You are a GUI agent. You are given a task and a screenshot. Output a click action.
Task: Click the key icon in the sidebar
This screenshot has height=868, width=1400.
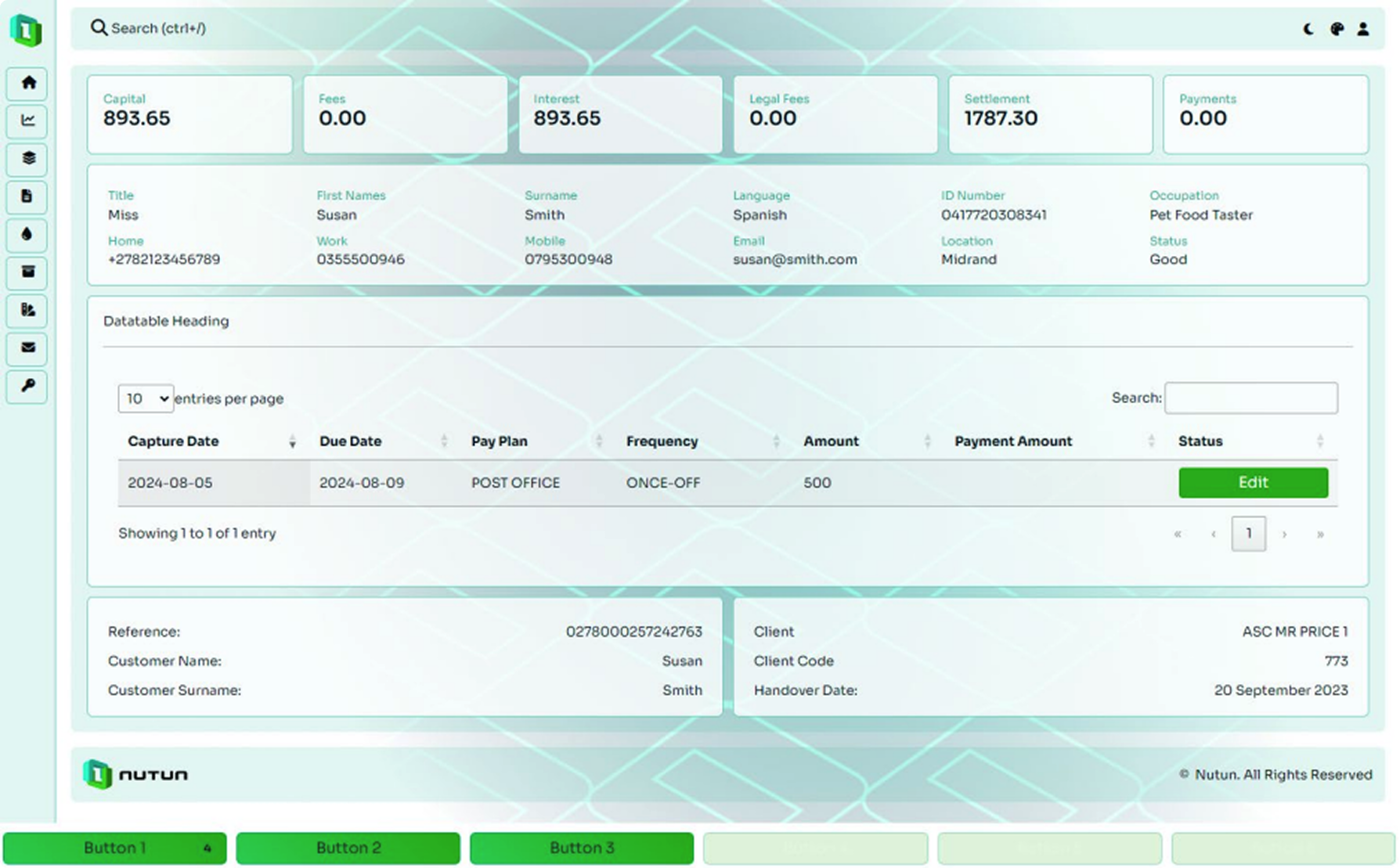point(28,386)
